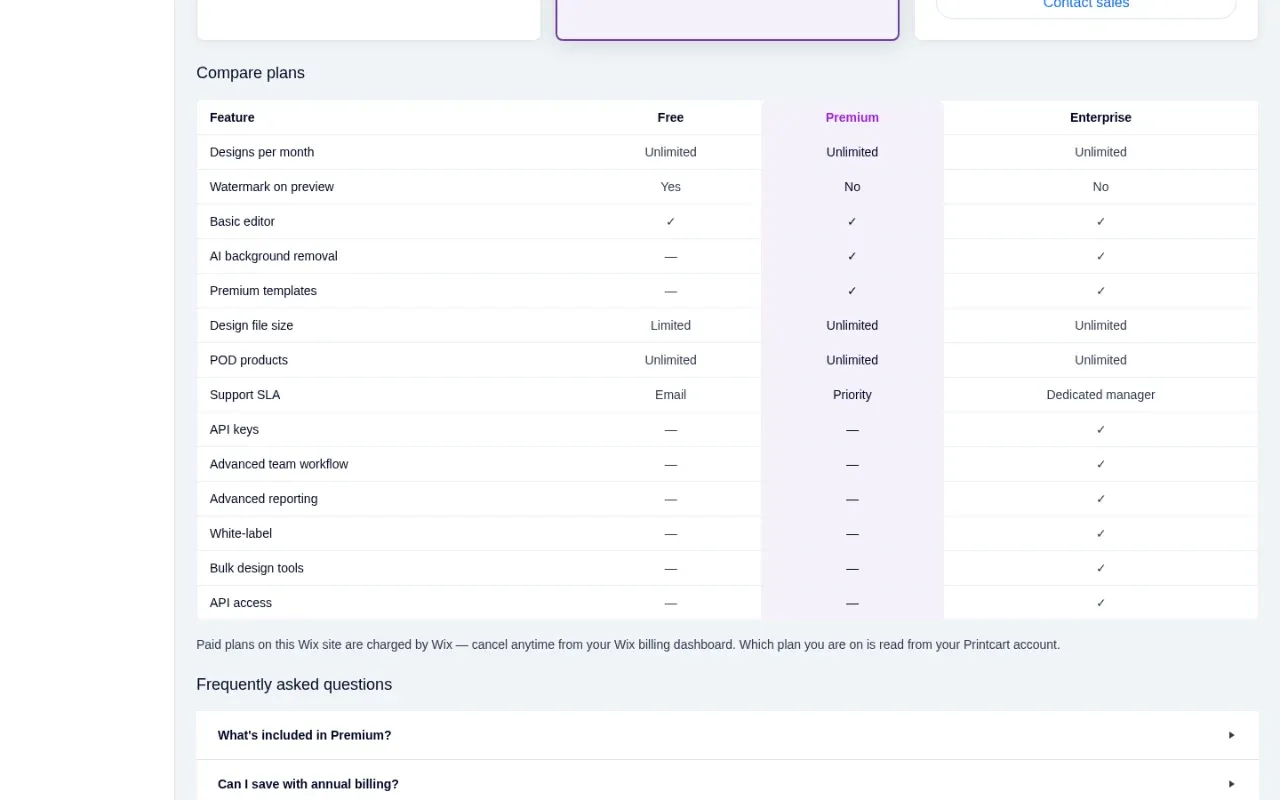The width and height of the screenshot is (1280, 800).
Task: Click the "Watermark on preview" row label
Action: pyautogui.click(x=272, y=187)
